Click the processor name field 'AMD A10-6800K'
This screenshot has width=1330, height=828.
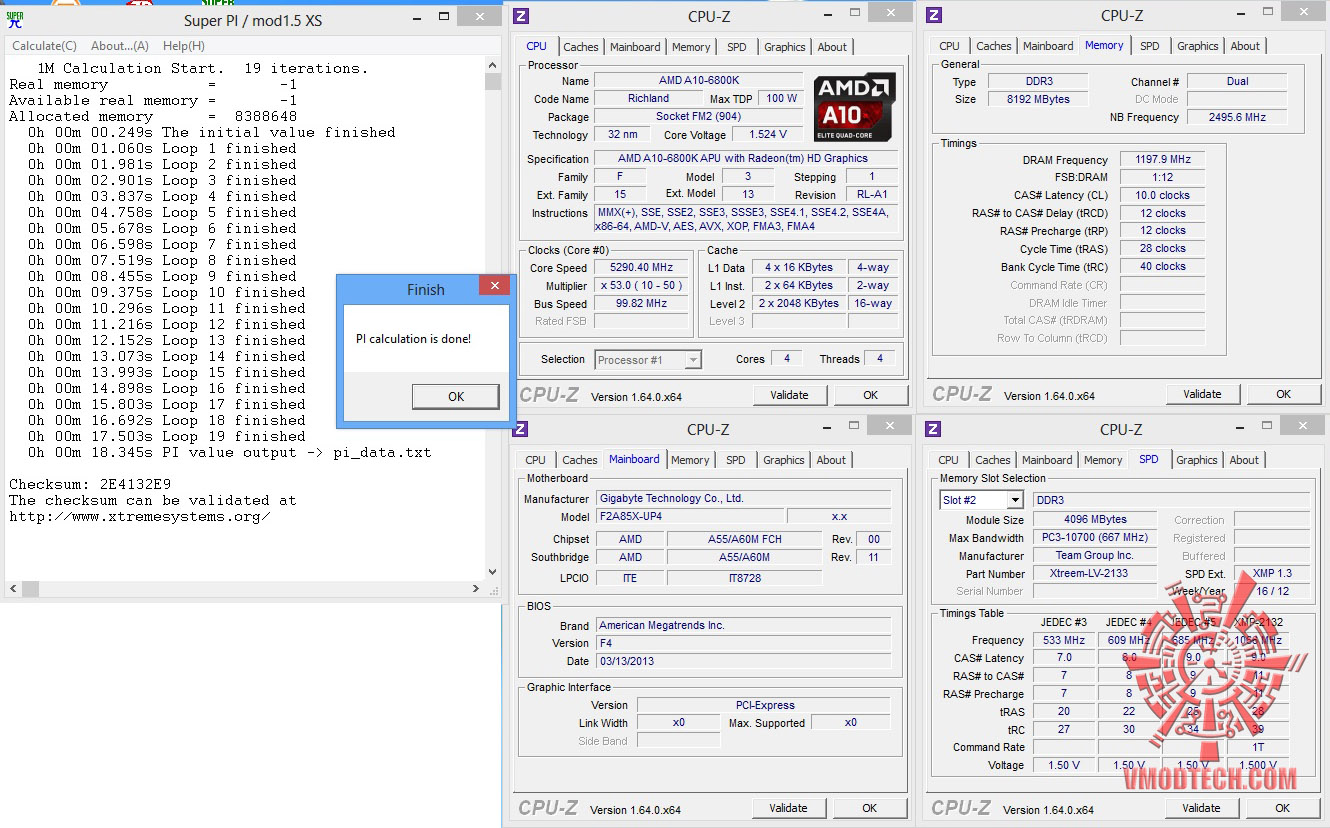(x=698, y=81)
